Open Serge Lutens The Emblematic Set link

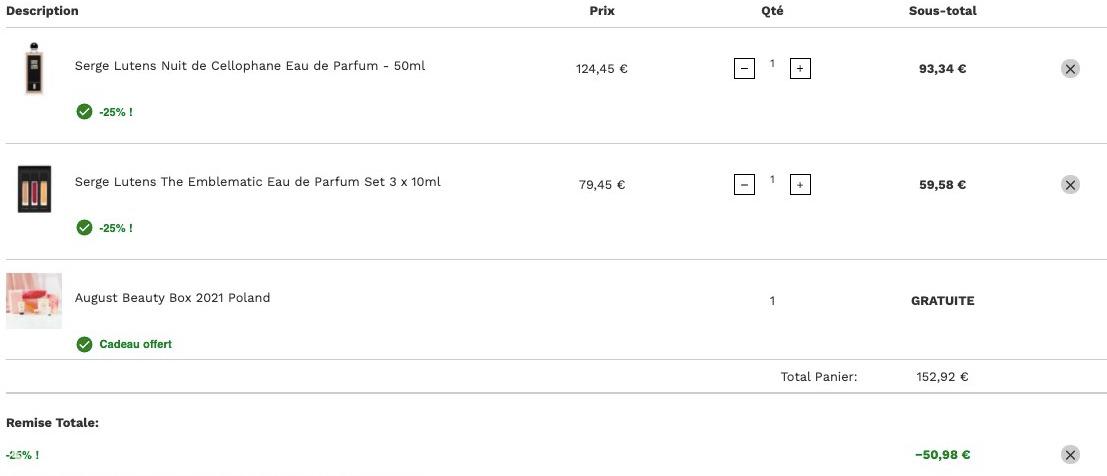click(258, 182)
